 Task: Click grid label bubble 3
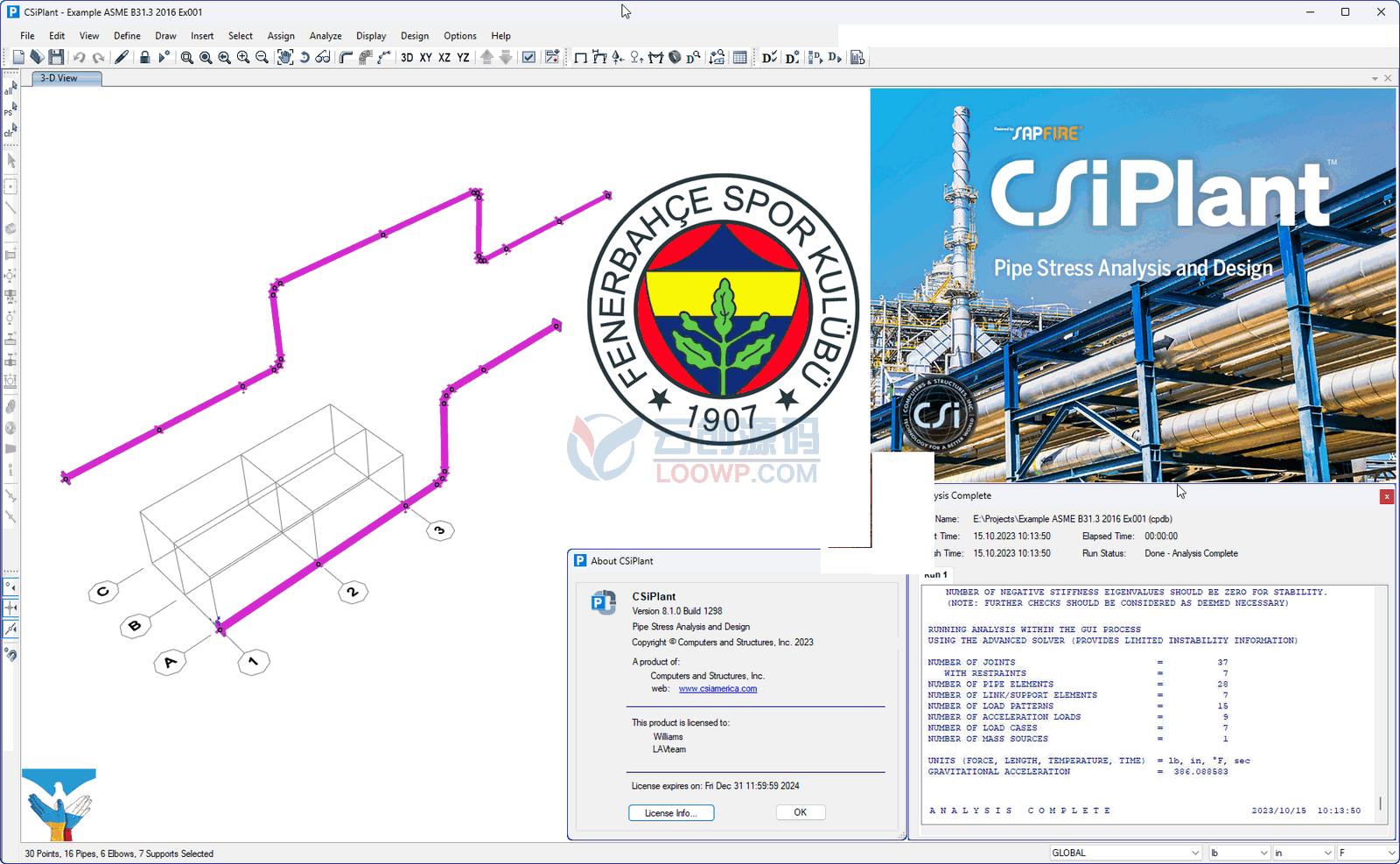click(x=439, y=530)
